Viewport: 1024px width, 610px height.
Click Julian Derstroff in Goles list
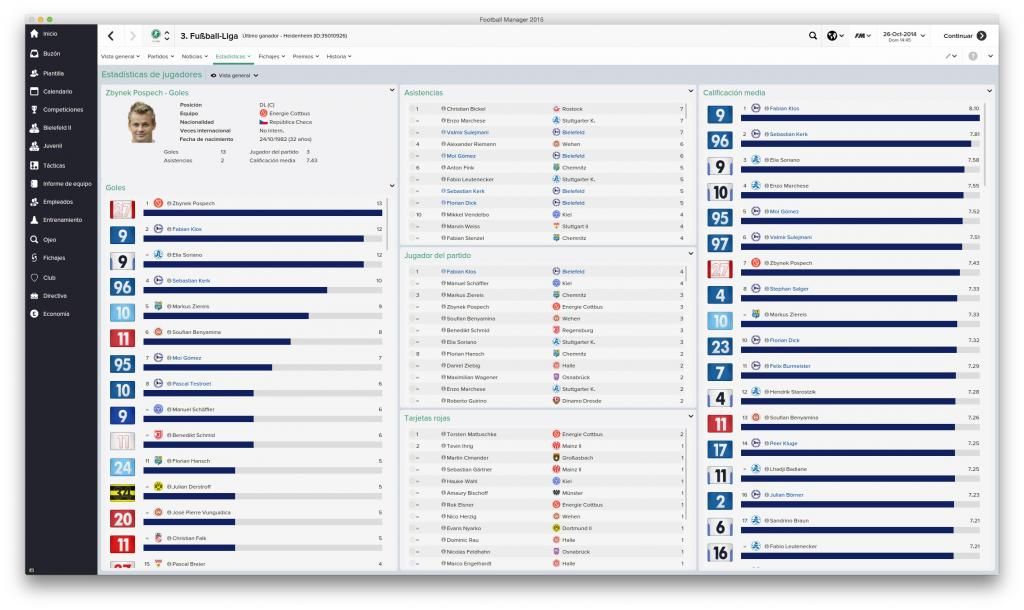click(189, 487)
